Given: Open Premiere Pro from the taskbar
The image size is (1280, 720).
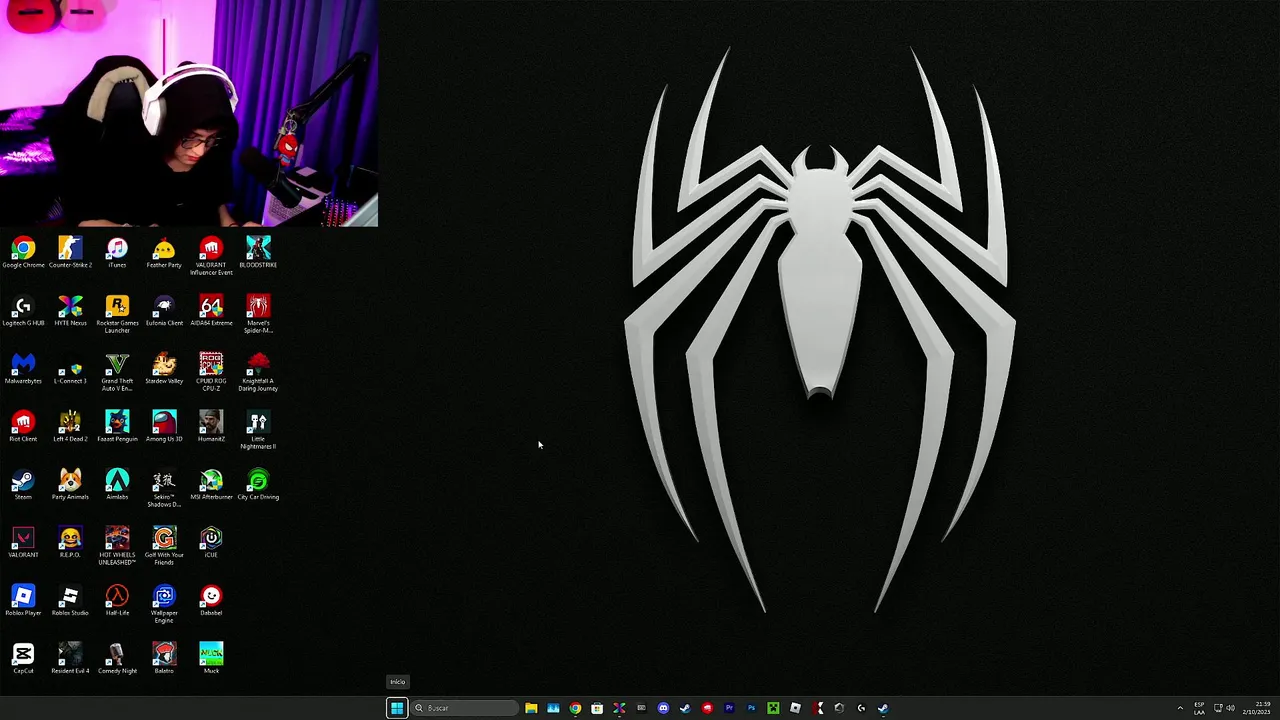Looking at the screenshot, I should 729,708.
